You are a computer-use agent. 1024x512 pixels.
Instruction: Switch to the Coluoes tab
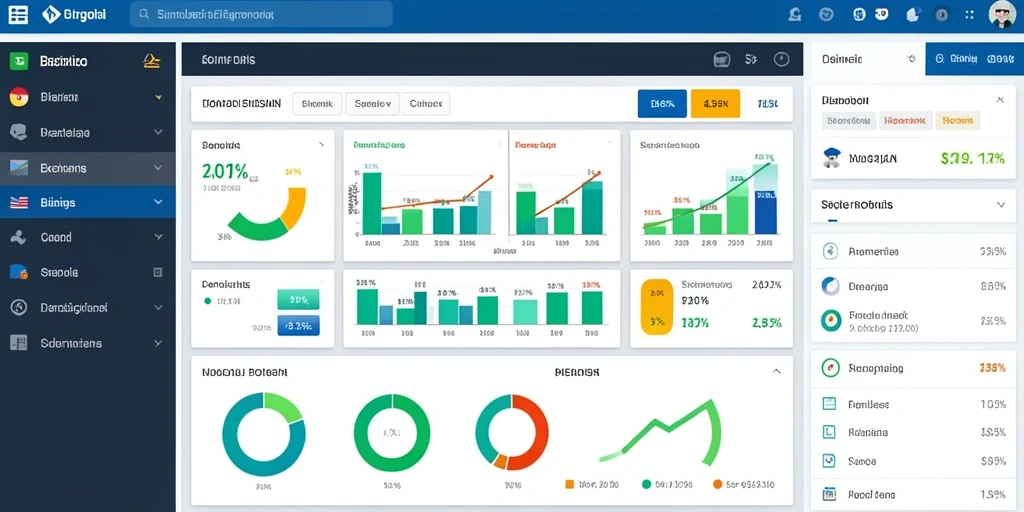click(x=426, y=103)
